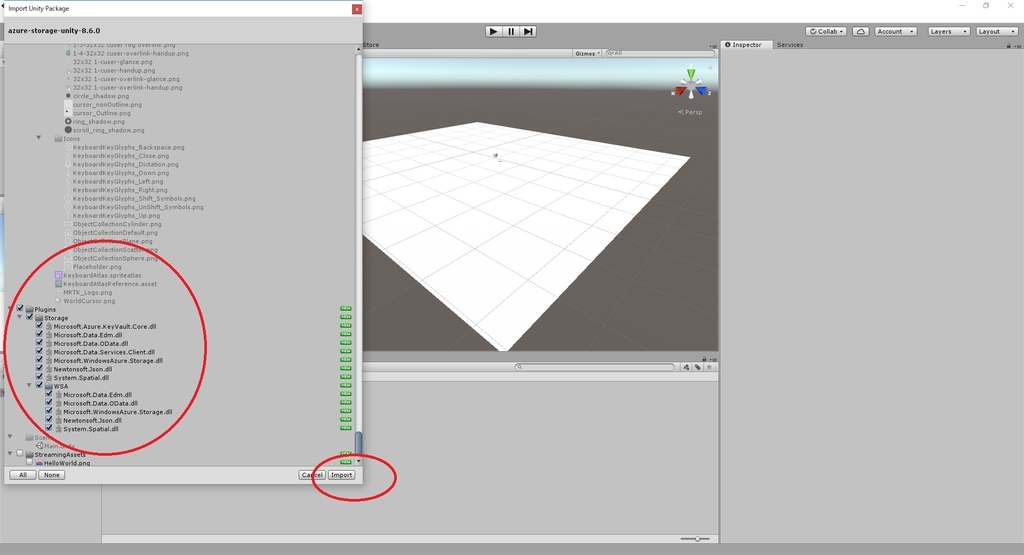Image resolution: width=1024 pixels, height=555 pixels.
Task: Click the Storage folder icon
Action: point(39,318)
